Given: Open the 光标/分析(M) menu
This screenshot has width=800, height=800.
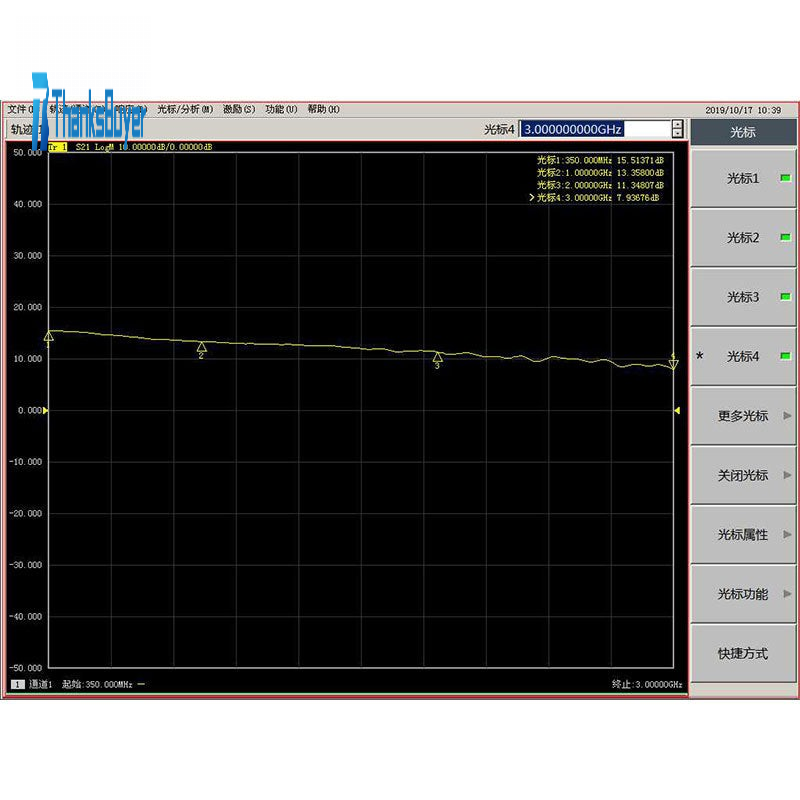Looking at the screenshot, I should pyautogui.click(x=185, y=109).
